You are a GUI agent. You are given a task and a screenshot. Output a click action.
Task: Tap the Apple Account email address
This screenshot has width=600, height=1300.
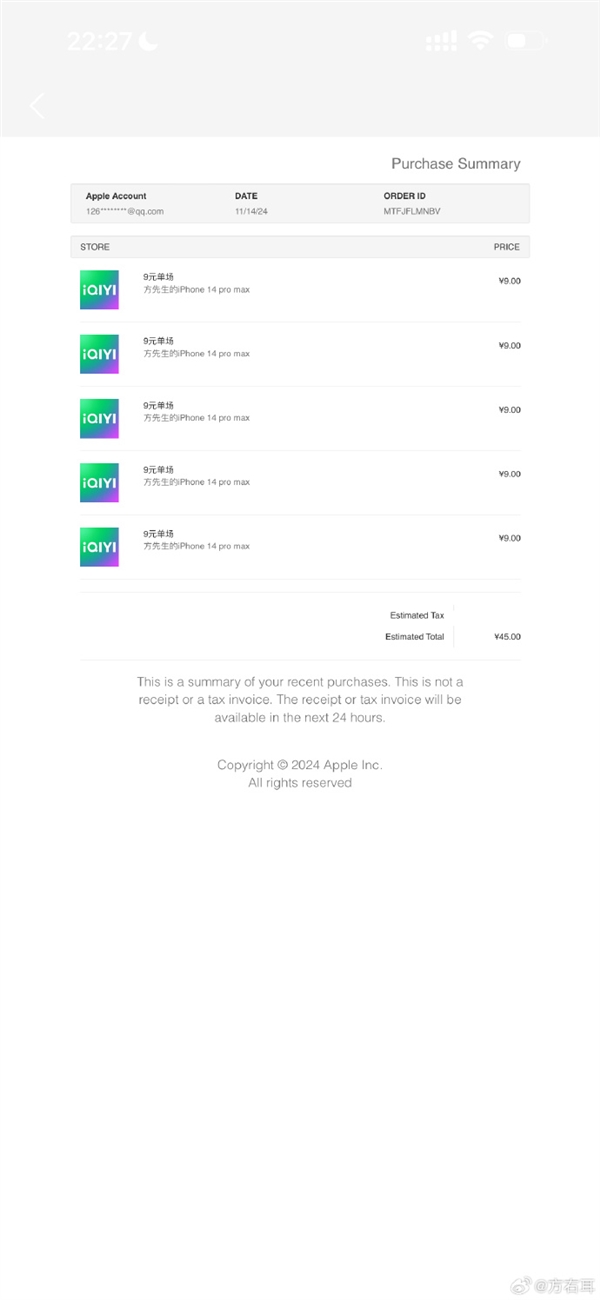124,211
